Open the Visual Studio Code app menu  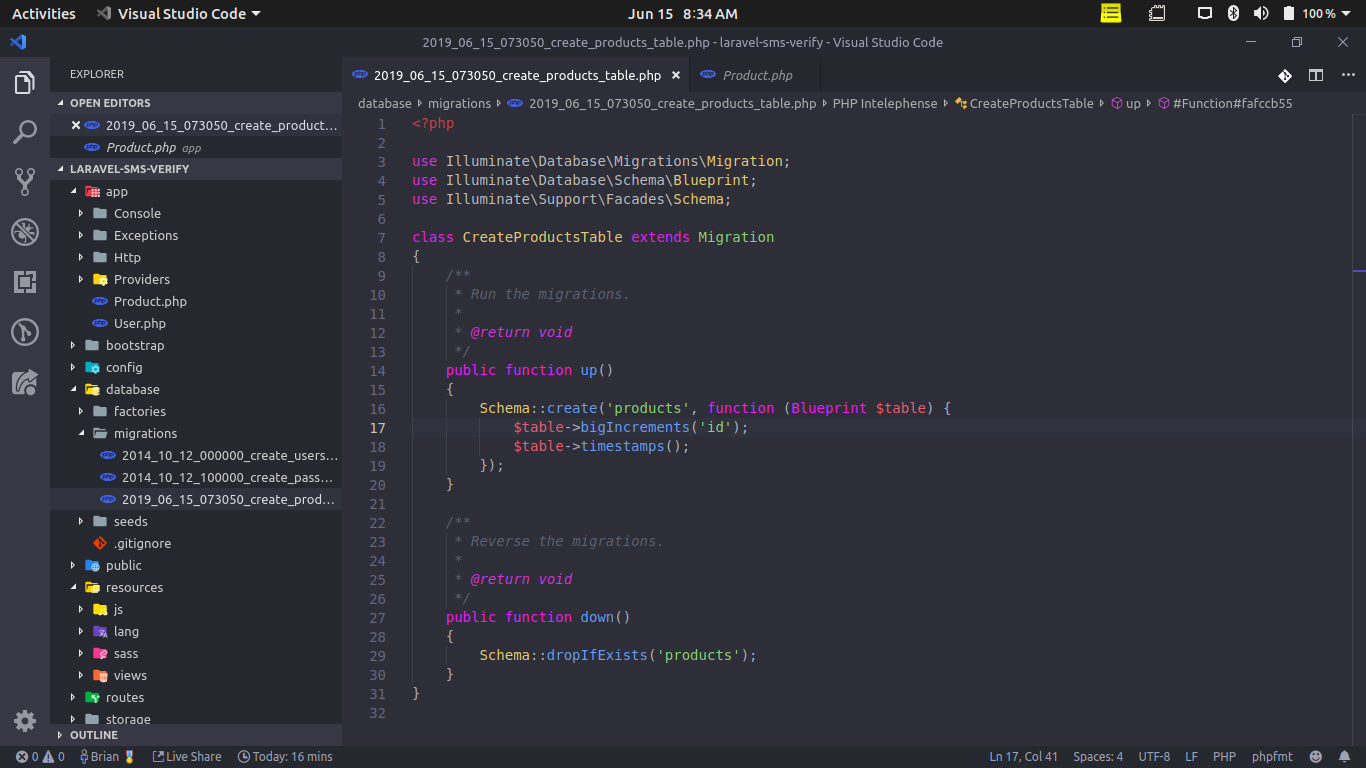pos(179,13)
